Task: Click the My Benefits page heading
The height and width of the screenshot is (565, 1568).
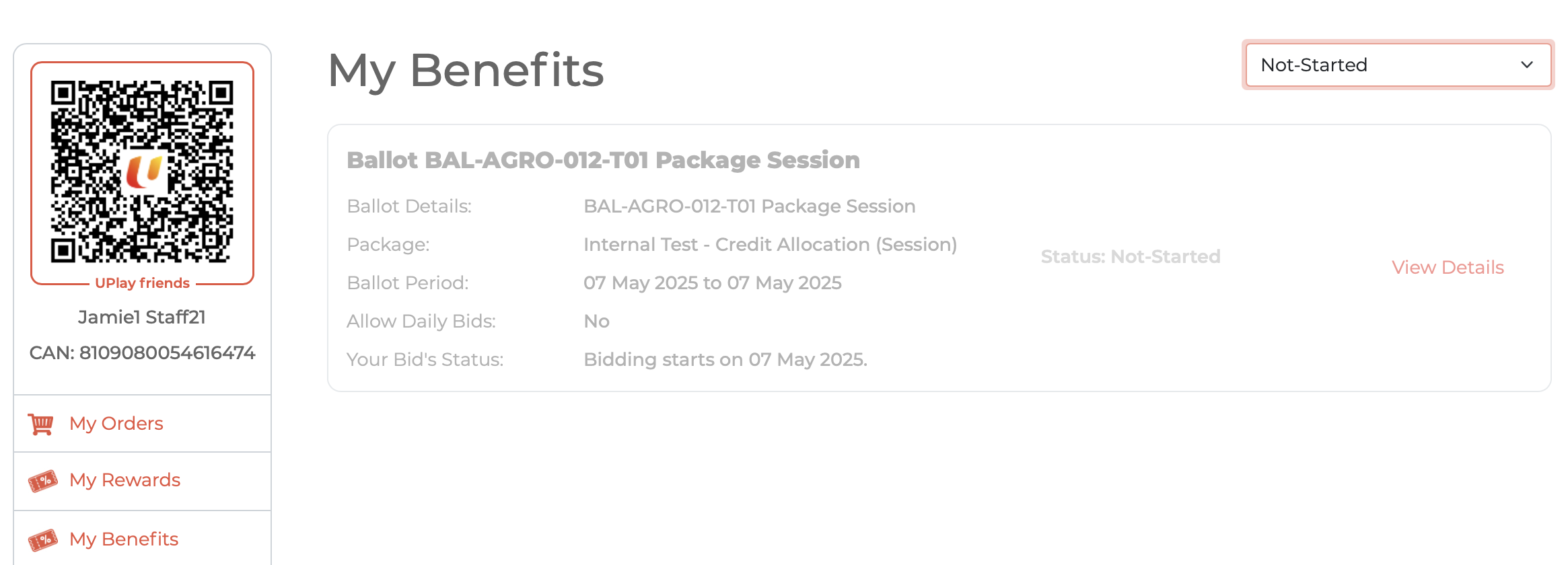Action: [466, 70]
